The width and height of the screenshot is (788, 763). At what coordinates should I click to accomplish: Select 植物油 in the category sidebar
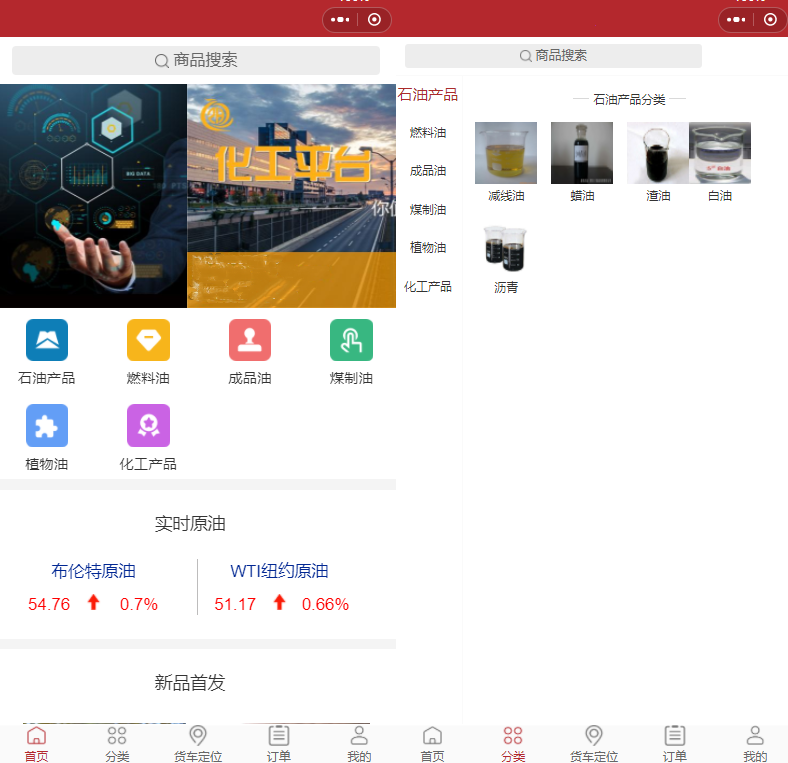428,248
